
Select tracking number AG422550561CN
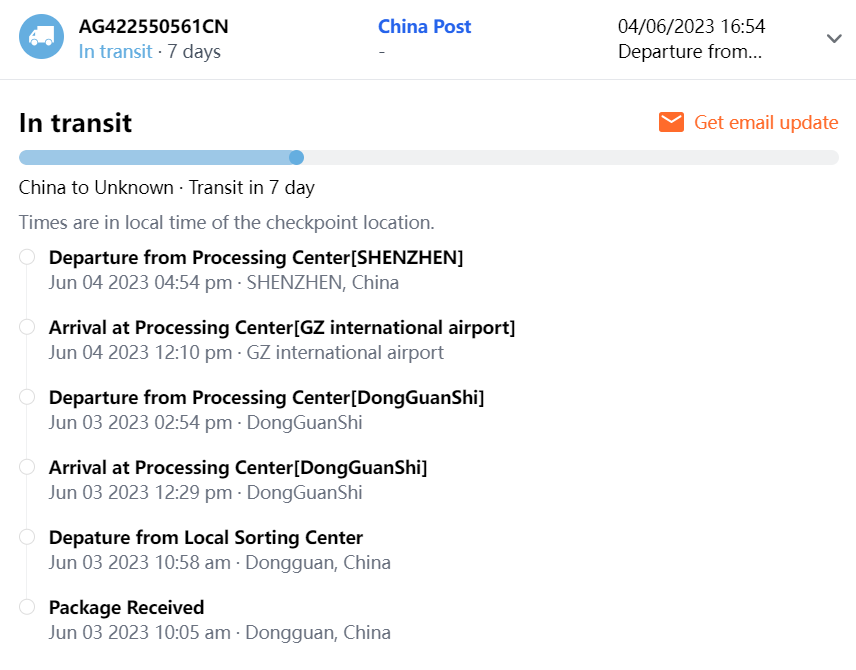coord(154,27)
